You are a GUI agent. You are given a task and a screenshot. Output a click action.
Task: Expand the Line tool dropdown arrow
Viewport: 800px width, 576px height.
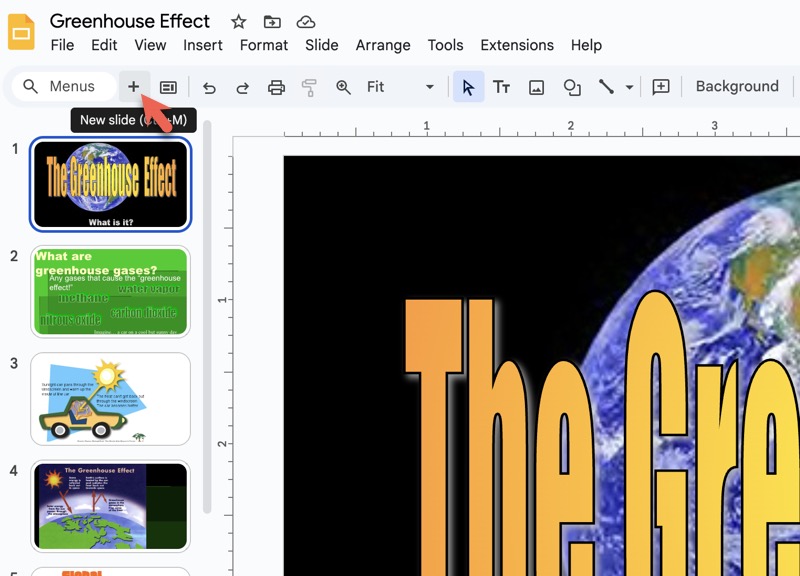630,87
